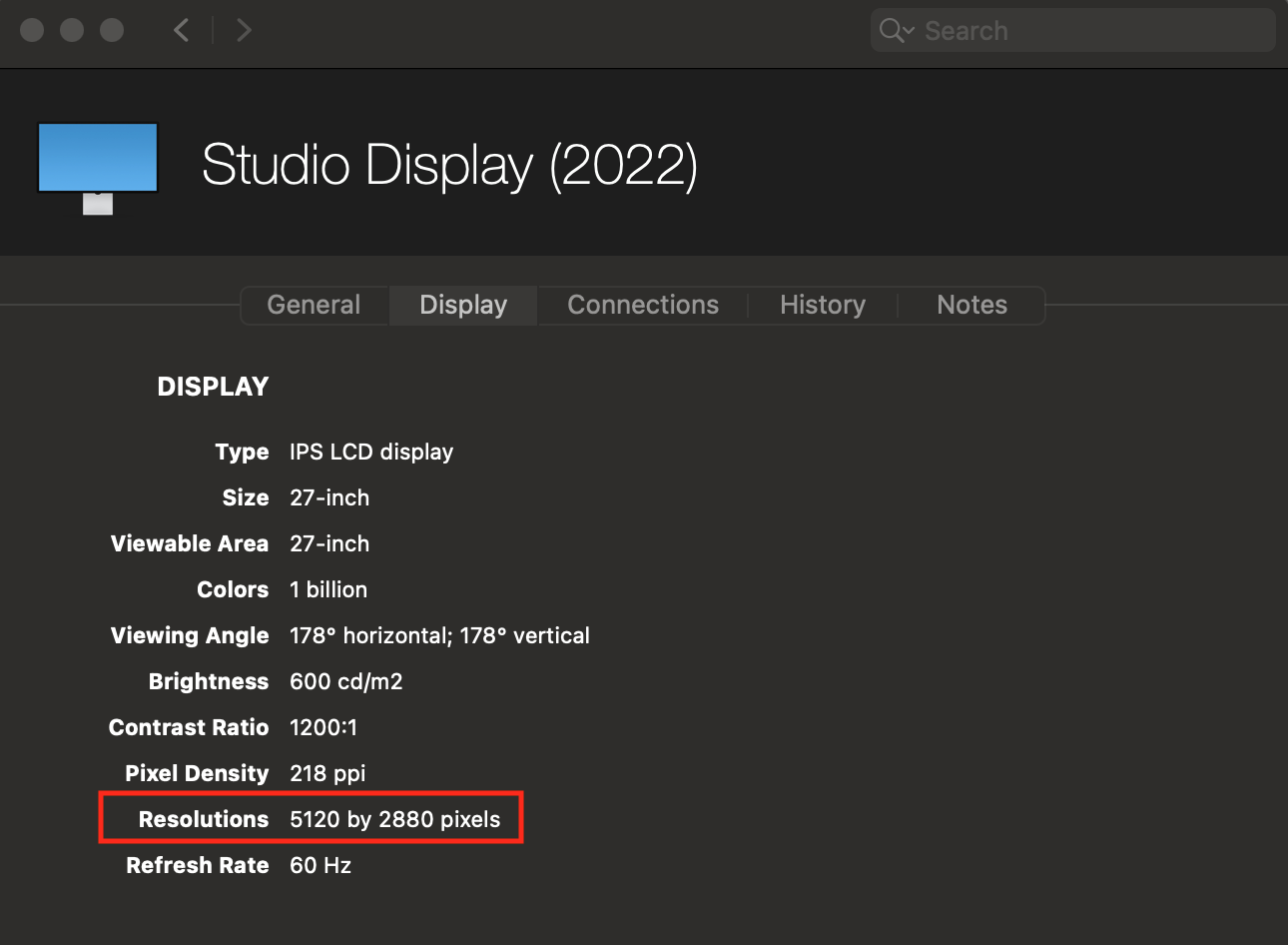Click the Studio Display (2022) title
The width and height of the screenshot is (1288, 945).
point(449,165)
